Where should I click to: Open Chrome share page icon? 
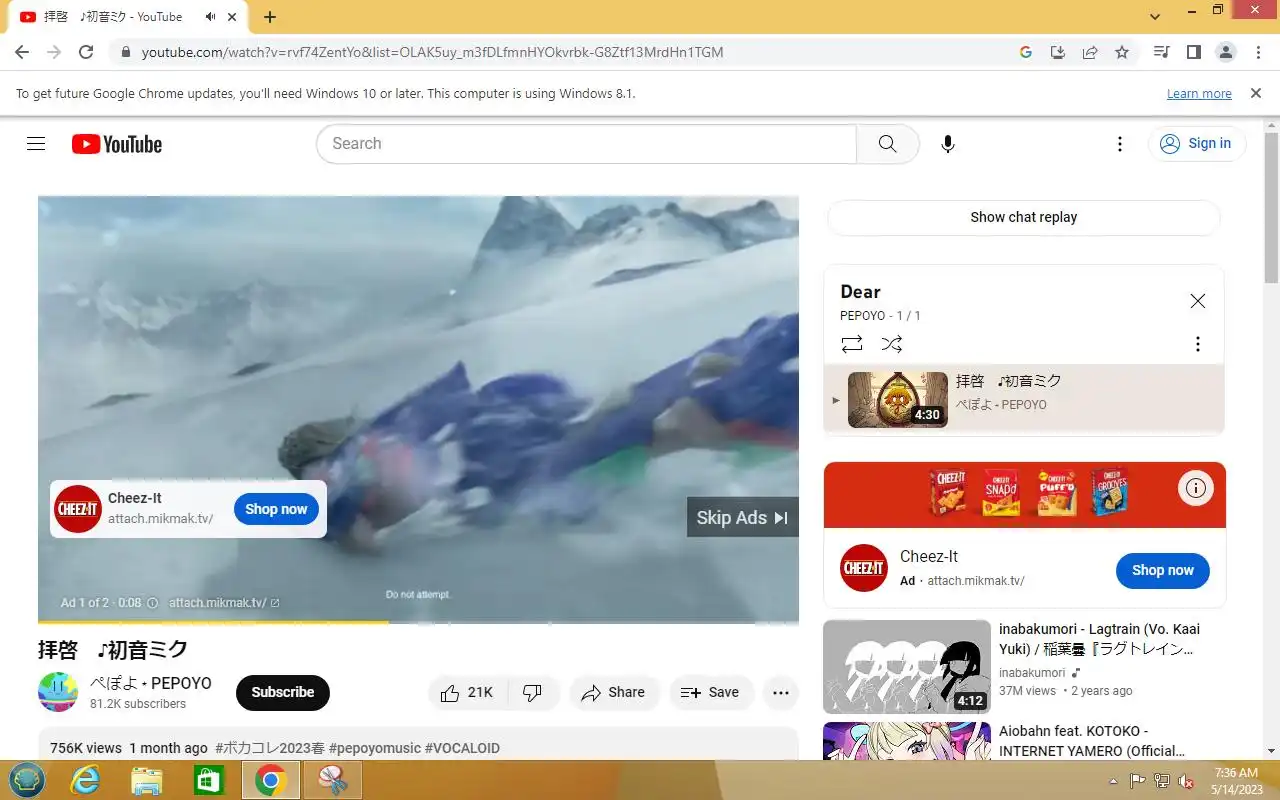[1090, 52]
